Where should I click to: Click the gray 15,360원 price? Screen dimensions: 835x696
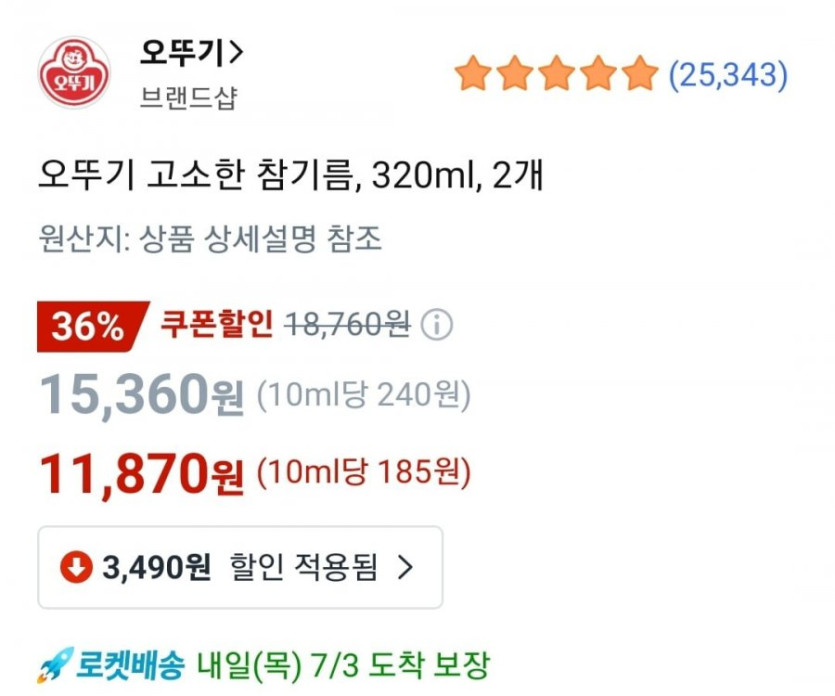coord(141,396)
